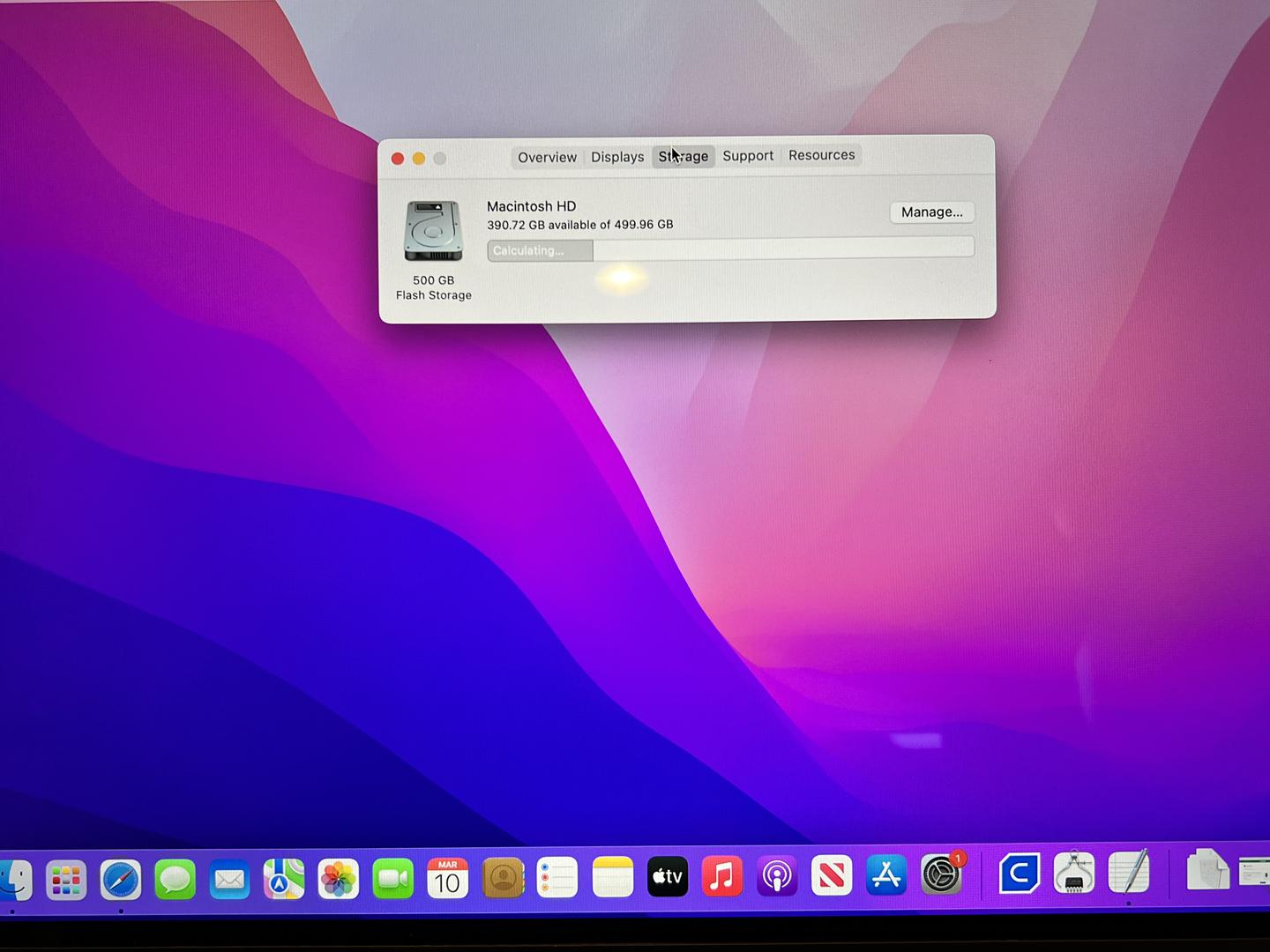Minimize the About This Mac window
The width and height of the screenshot is (1270, 952).
419,159
